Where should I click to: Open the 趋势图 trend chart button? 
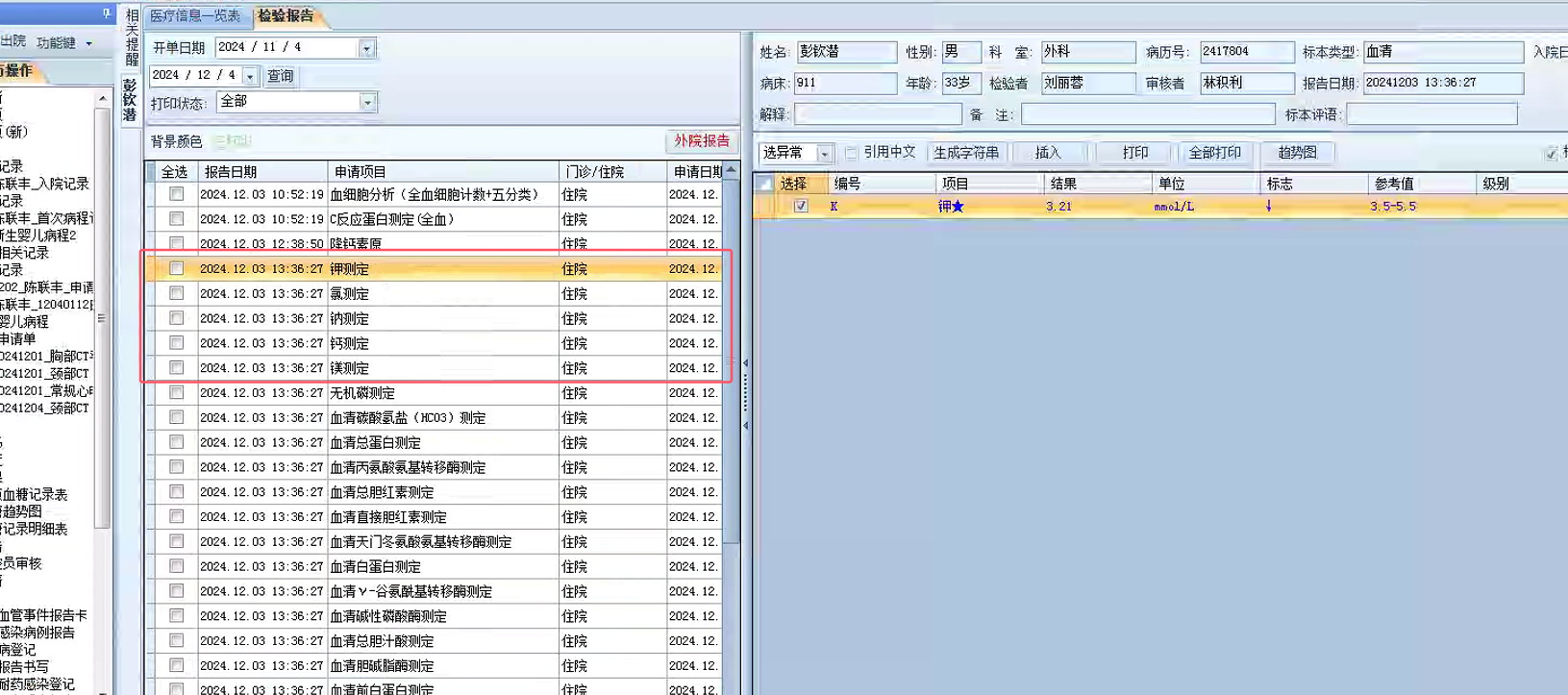point(1297,153)
